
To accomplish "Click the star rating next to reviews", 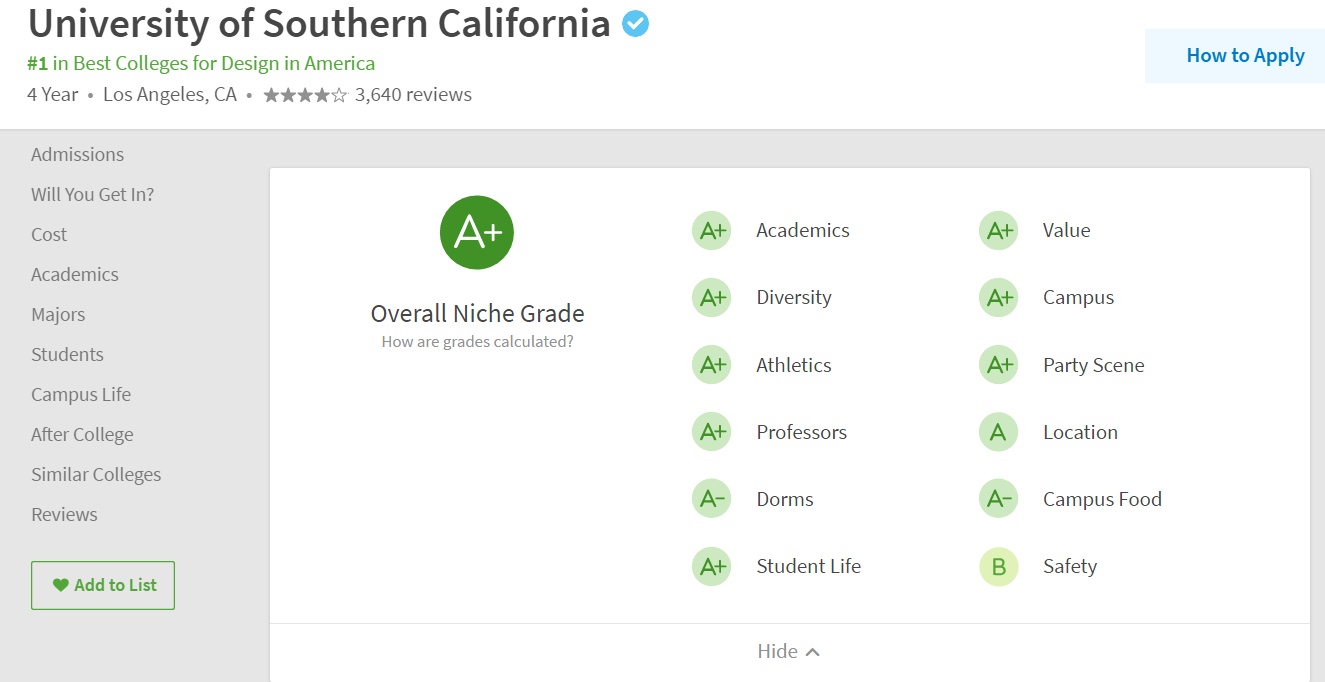I will tap(305, 96).
